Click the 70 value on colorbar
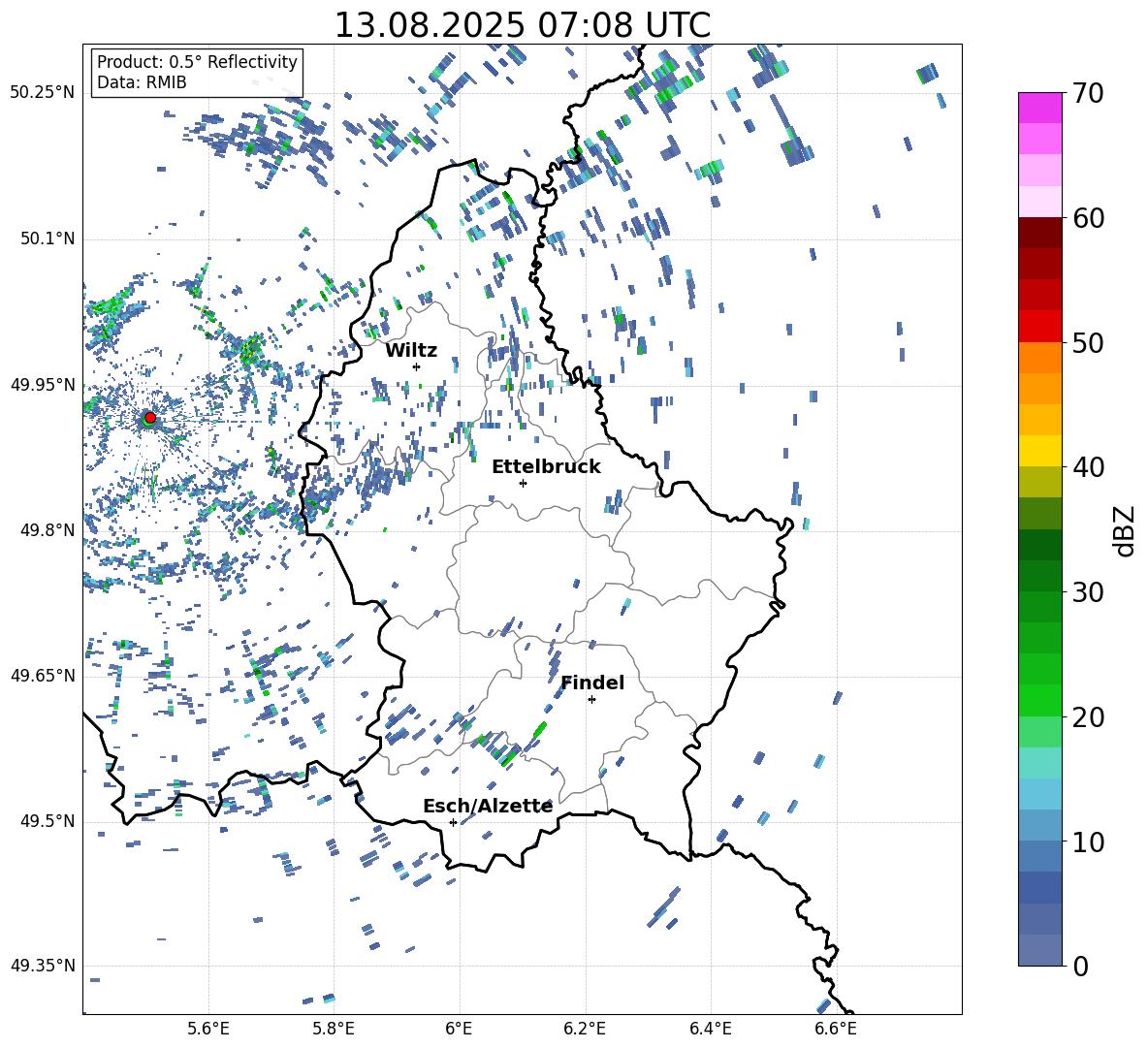Screen dimensions: 1148x1048 point(1088,93)
